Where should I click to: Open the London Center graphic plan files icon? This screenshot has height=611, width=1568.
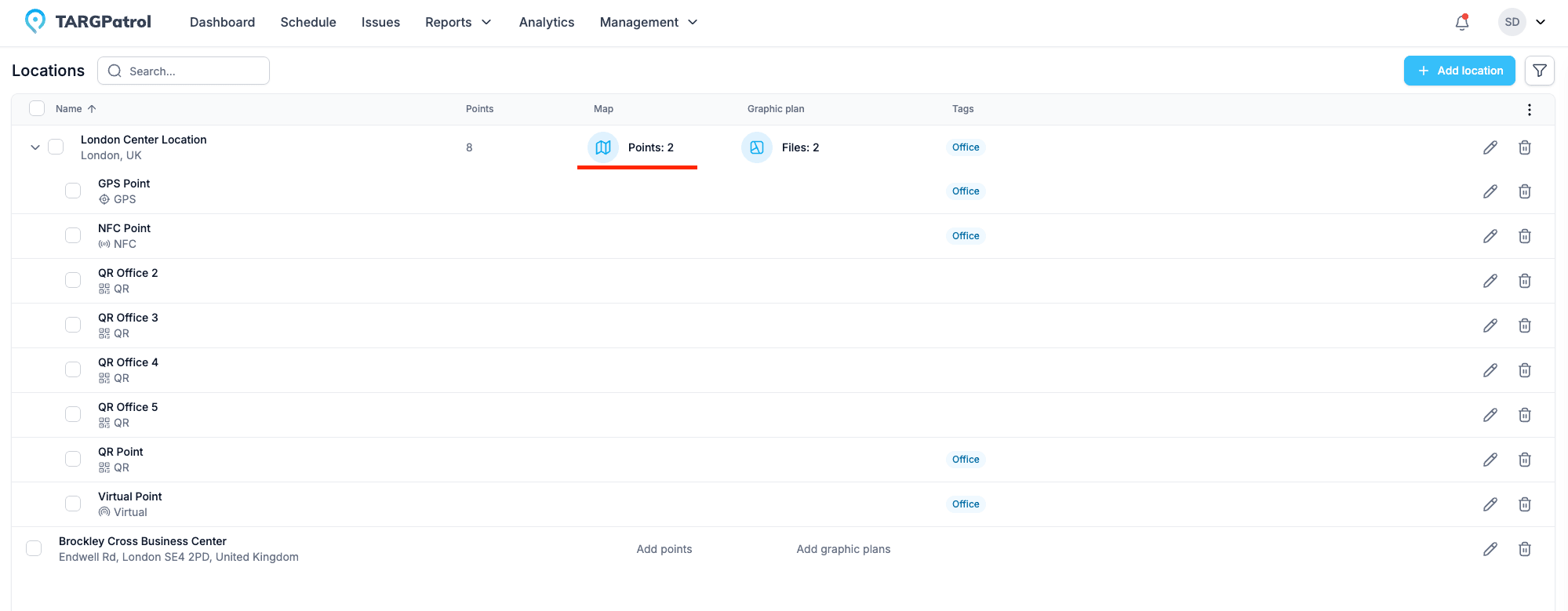(756, 147)
